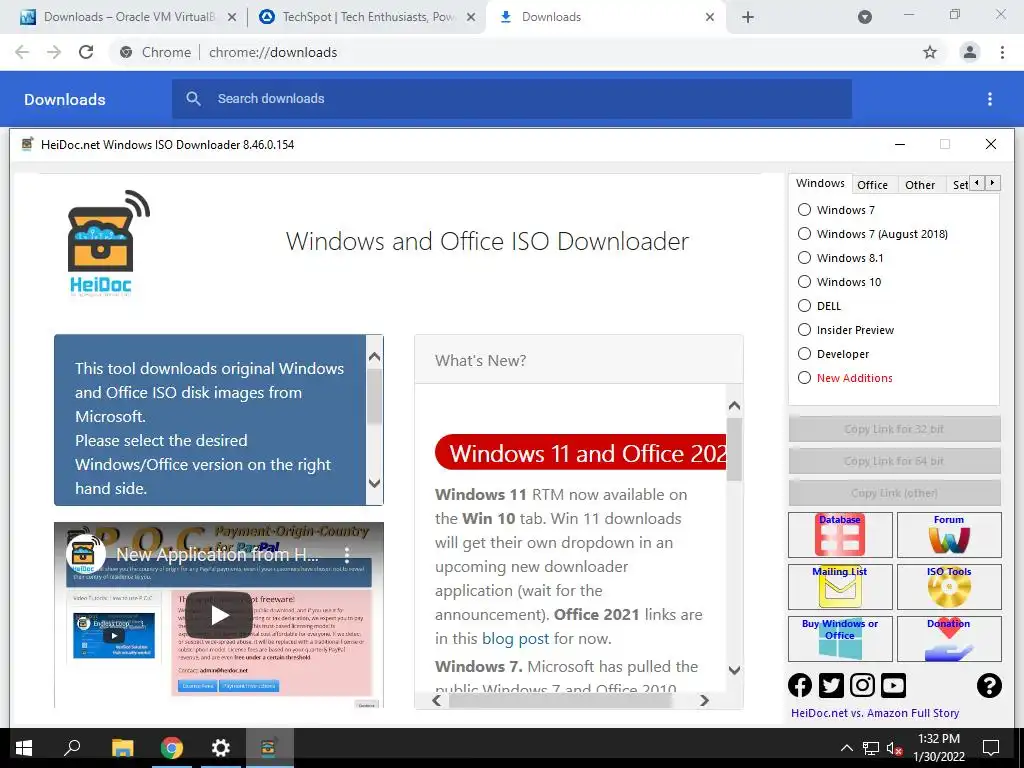The image size is (1024, 768).
Task: Open the Forum icon tile
Action: pos(949,535)
